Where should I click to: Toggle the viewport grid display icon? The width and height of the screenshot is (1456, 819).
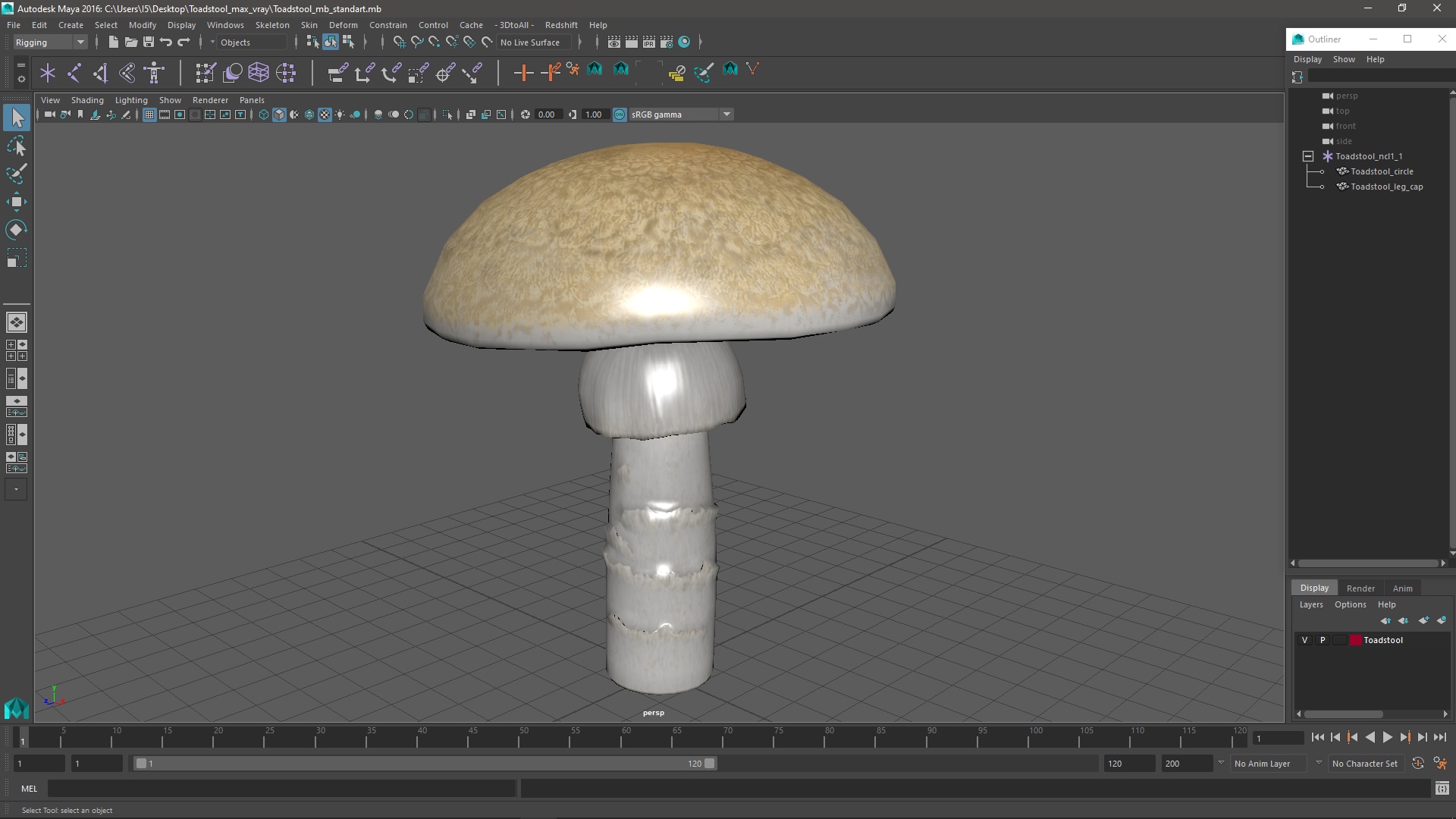pos(149,115)
